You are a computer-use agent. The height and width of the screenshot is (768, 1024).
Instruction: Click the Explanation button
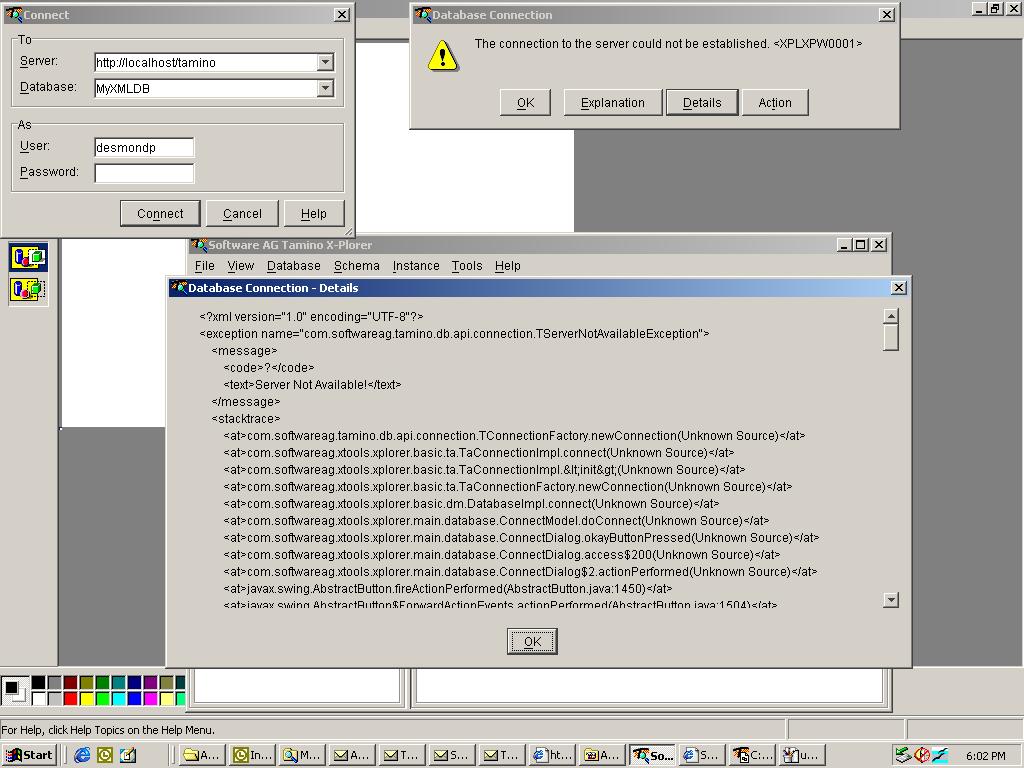click(613, 103)
